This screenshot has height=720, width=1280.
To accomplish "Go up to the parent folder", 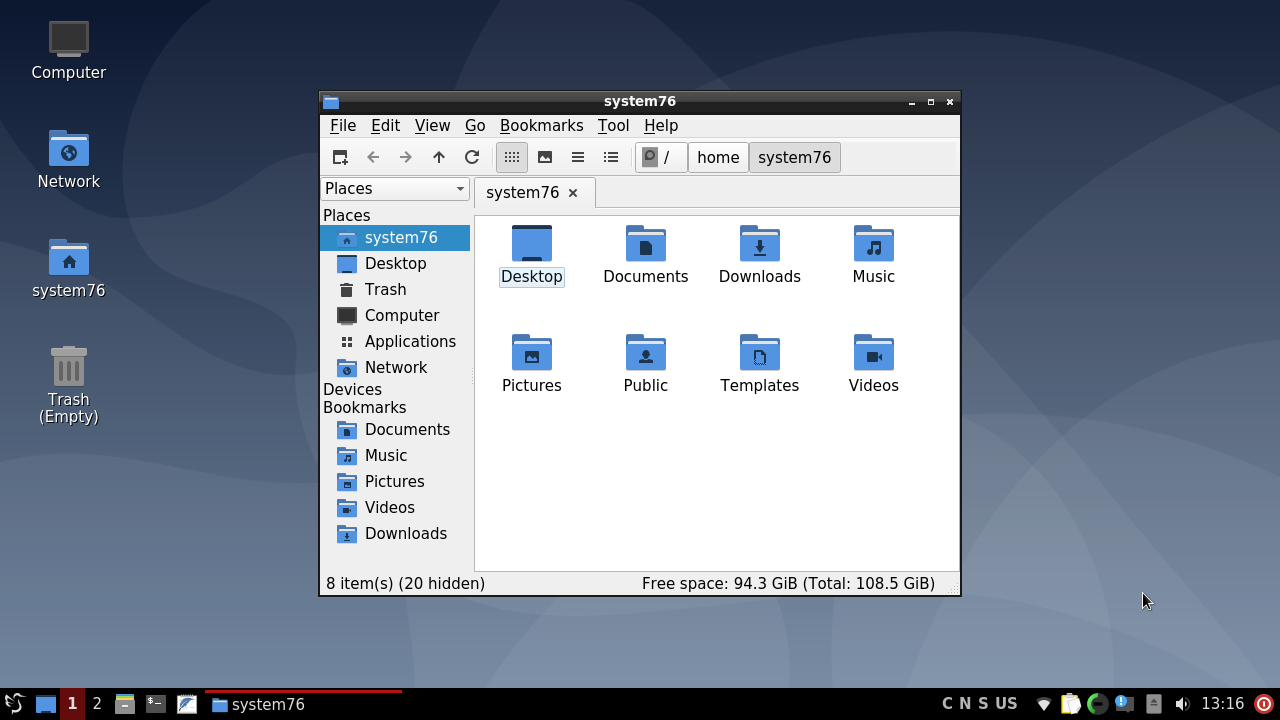I will click(439, 157).
